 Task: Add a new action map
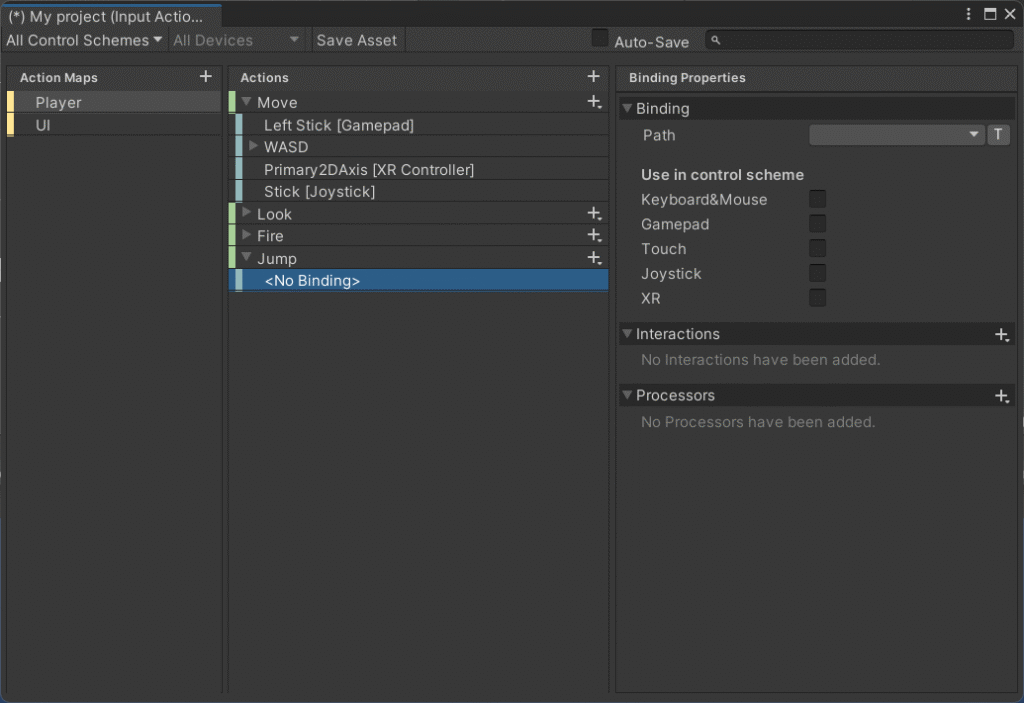[206, 77]
